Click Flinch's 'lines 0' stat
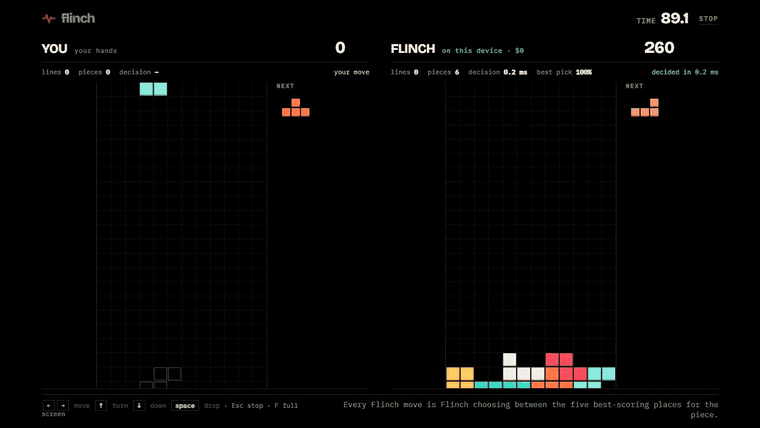Screen dimensions: 760x428 [404, 72]
